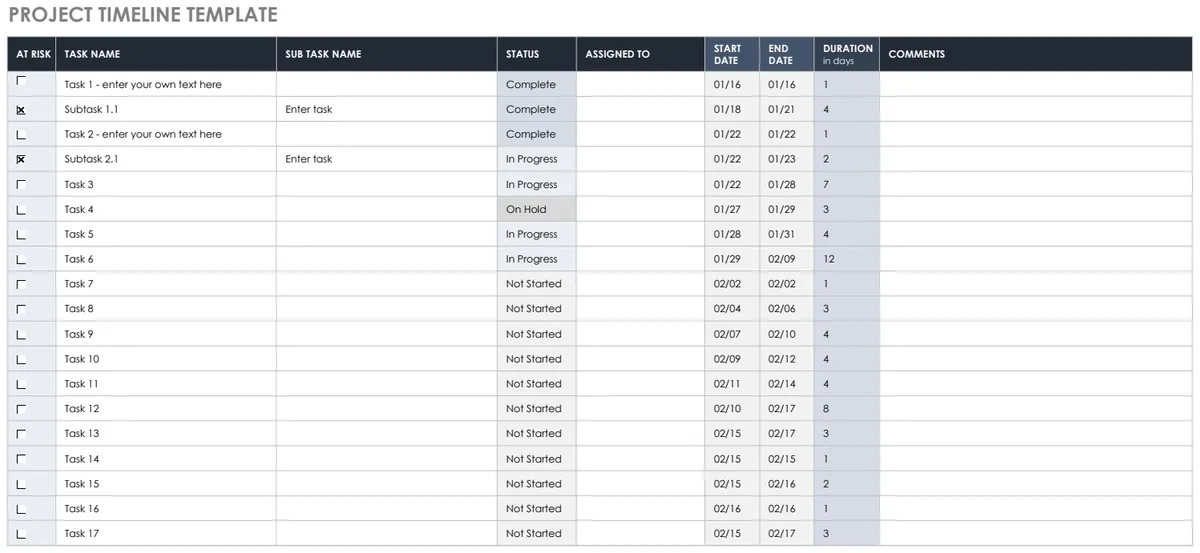Image resolution: width=1200 pixels, height=553 pixels.
Task: Select the Complete status for Task 1
Action: (x=537, y=84)
